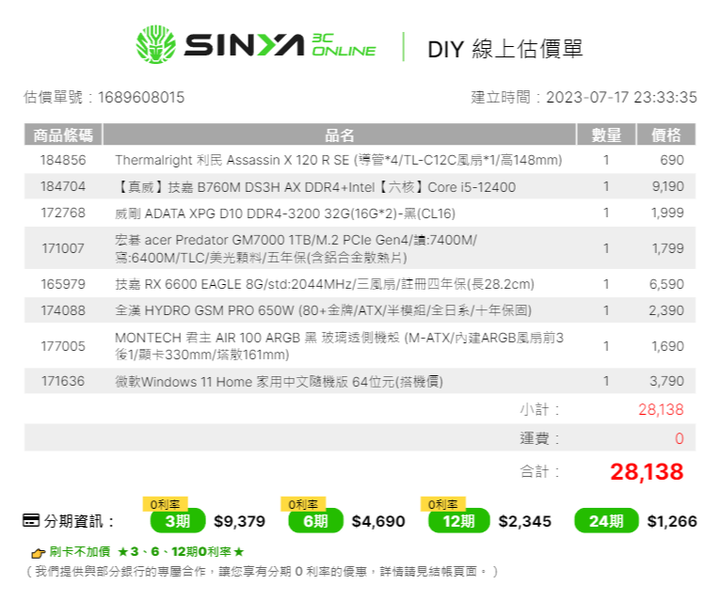Screen dimensions: 720x601
Task: Click the 刷卡不加價 green notice text
Action: 146,552
